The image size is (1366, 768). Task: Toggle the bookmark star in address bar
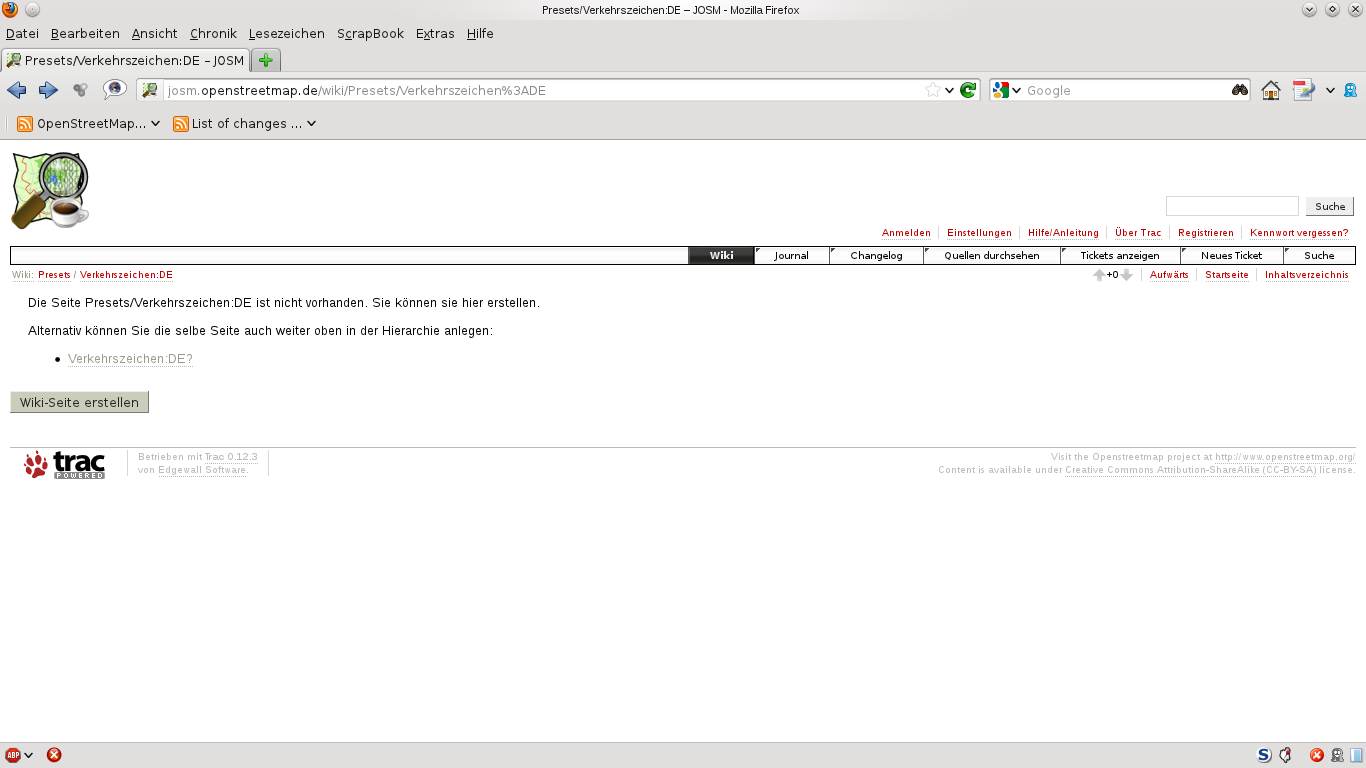pyautogui.click(x=933, y=90)
